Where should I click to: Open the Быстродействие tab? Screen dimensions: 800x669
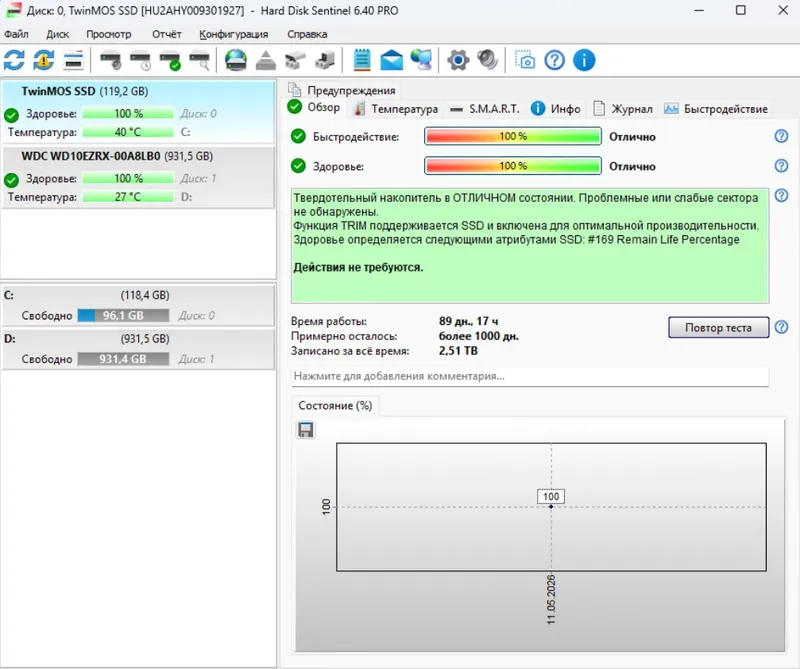pos(716,109)
